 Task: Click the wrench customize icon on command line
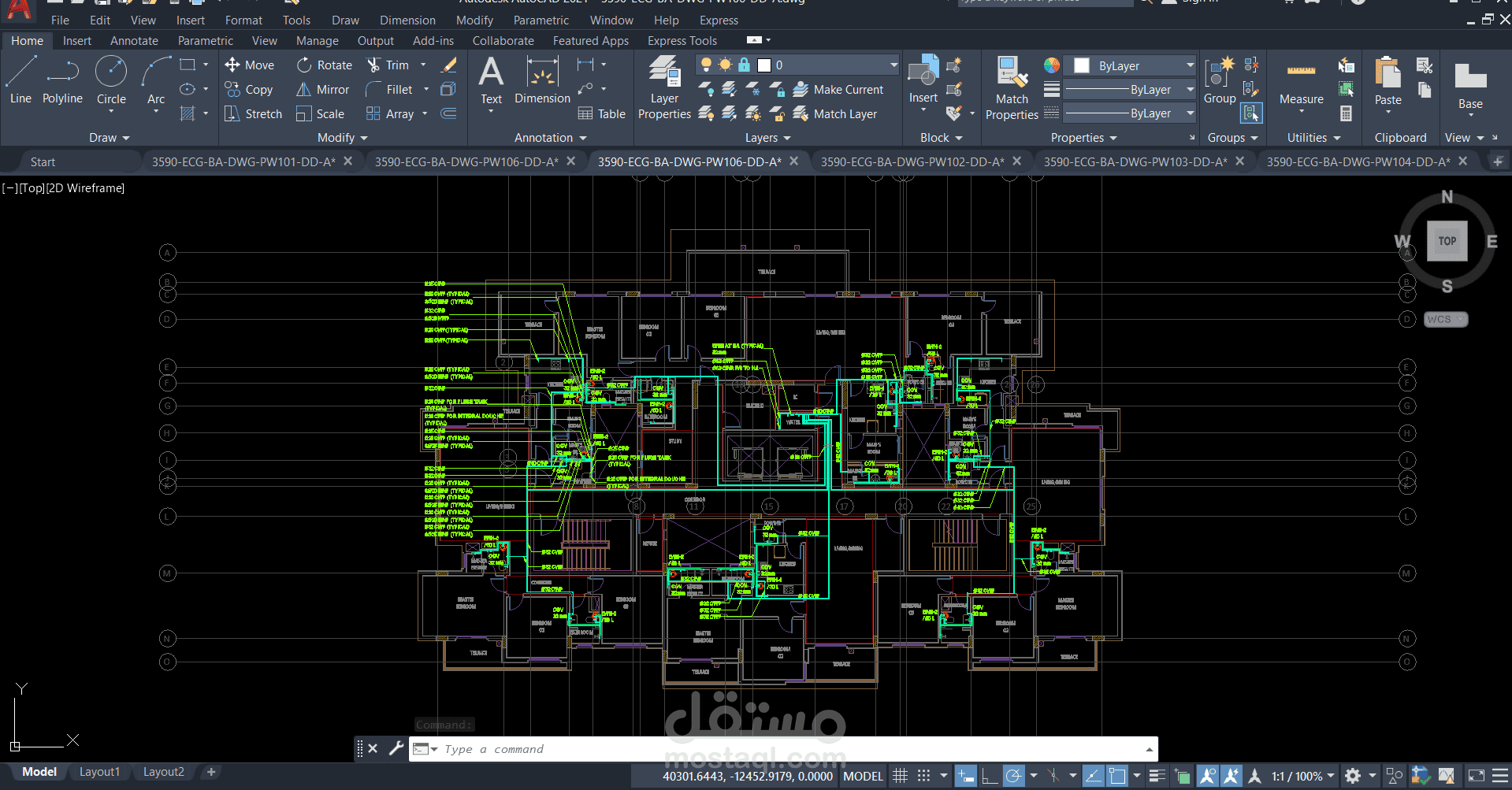(x=396, y=748)
